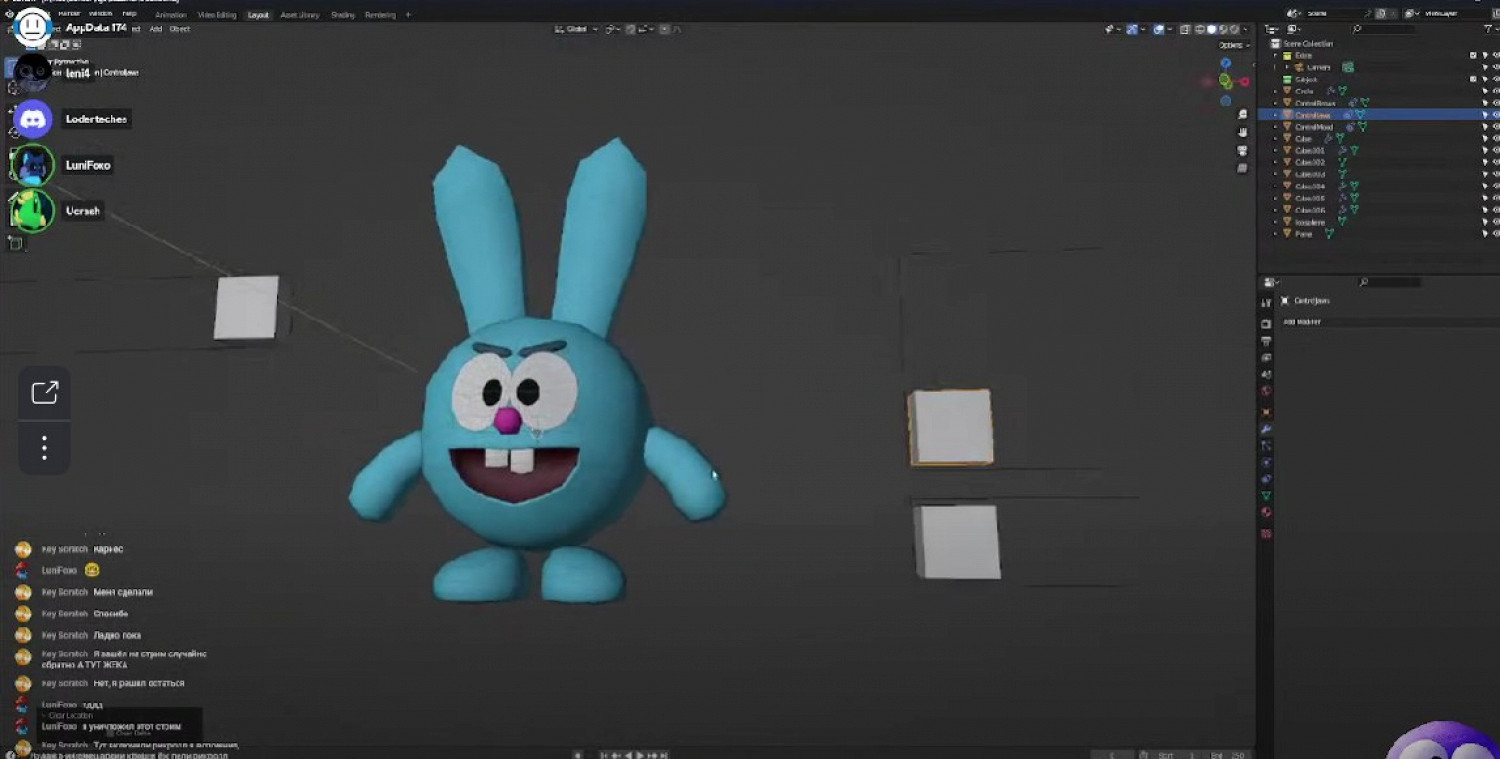
Task: Switch perspective/orthographic with grid icon
Action: [x=1242, y=168]
